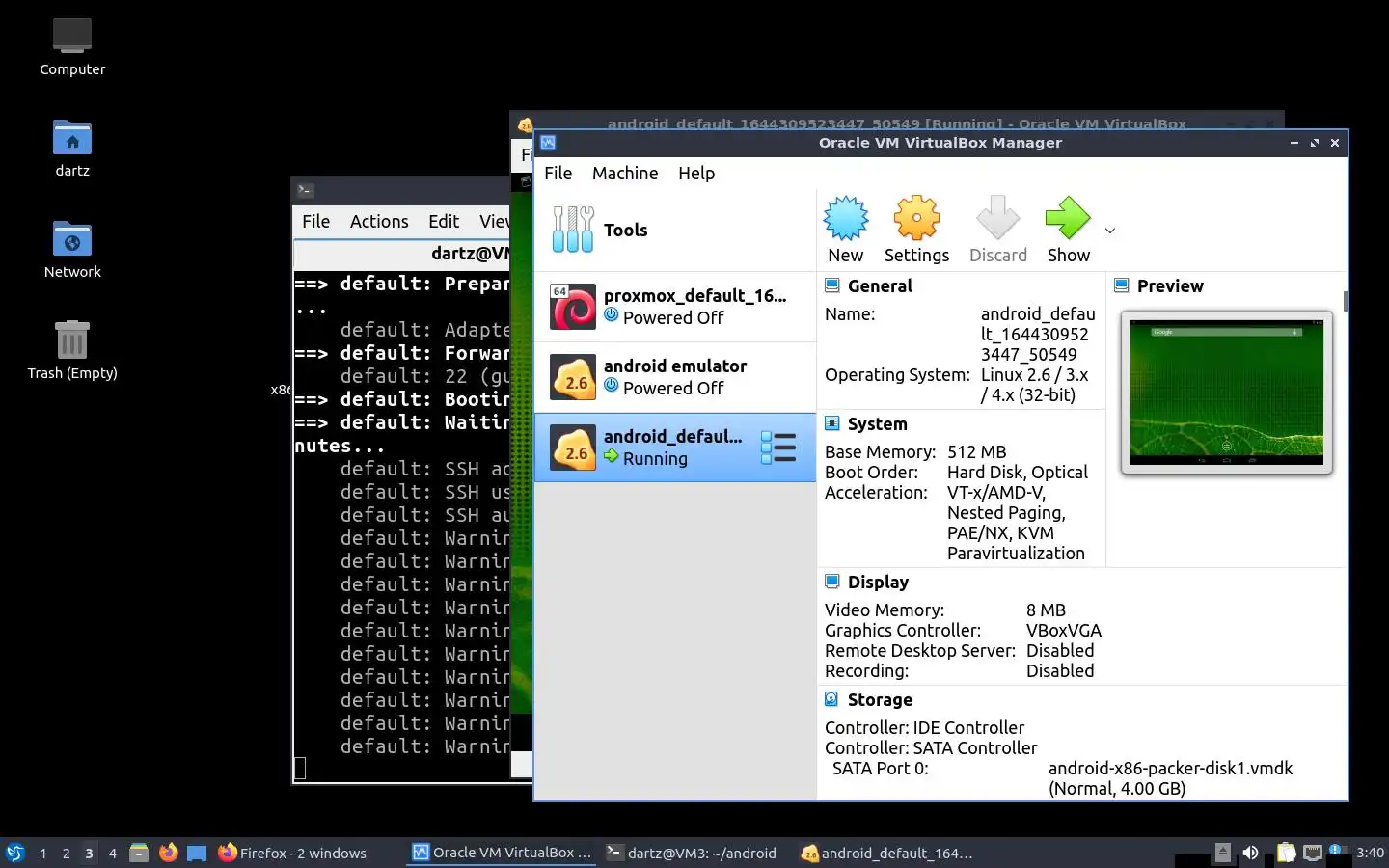Screen dimensions: 1389x868
Task: Click the General section monitor icon
Action: (832, 285)
